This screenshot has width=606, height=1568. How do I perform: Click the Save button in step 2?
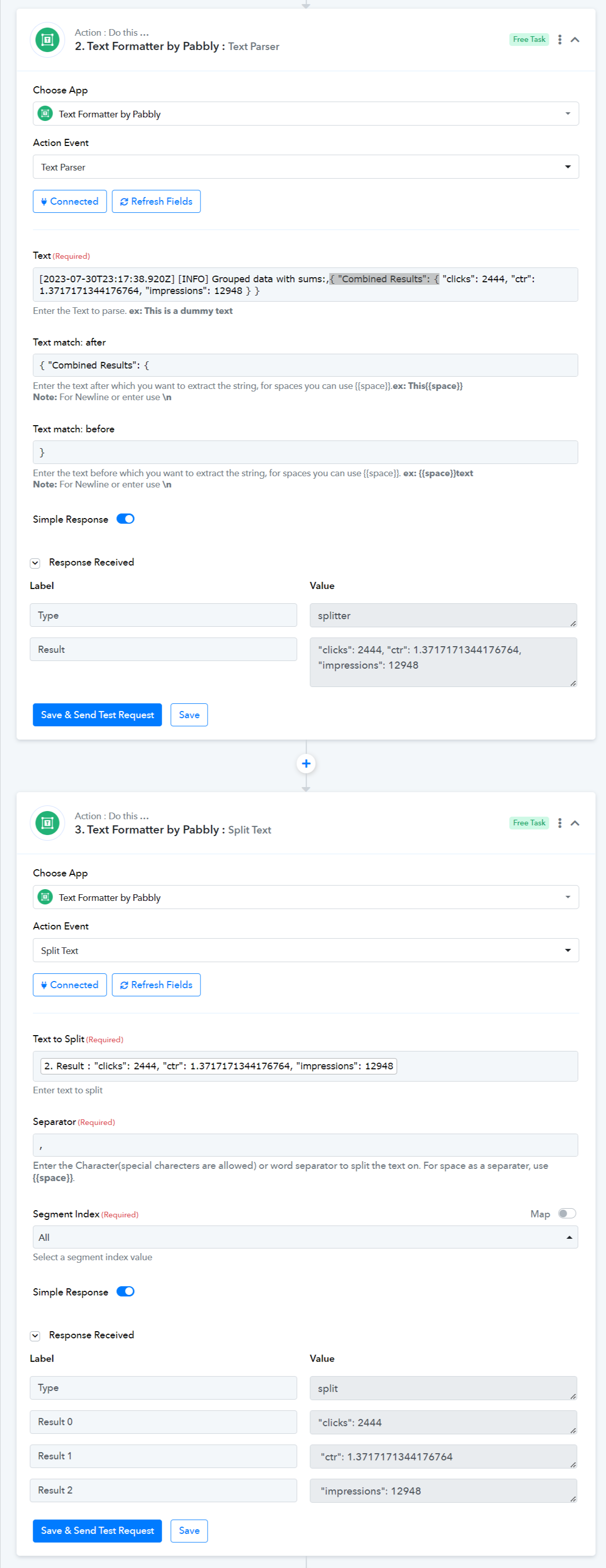click(189, 715)
